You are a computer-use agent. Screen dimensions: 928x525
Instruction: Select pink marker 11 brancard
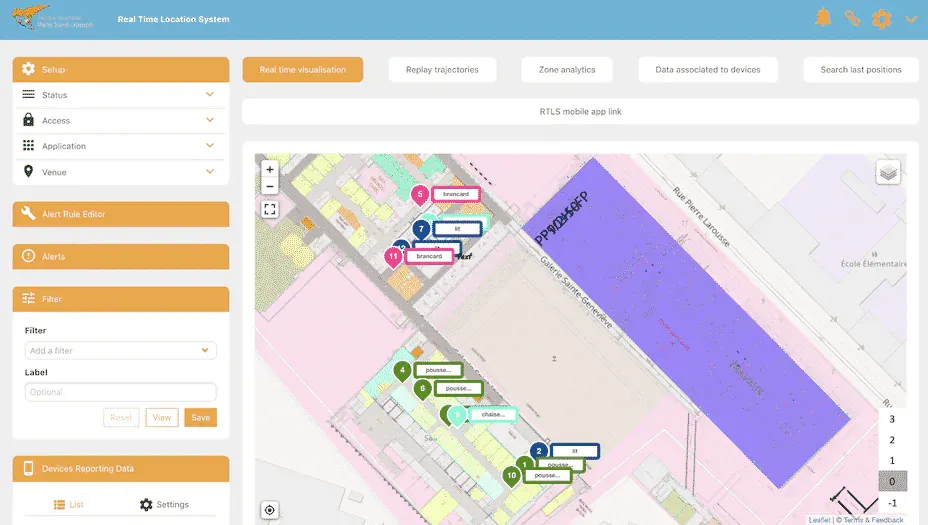tap(393, 257)
